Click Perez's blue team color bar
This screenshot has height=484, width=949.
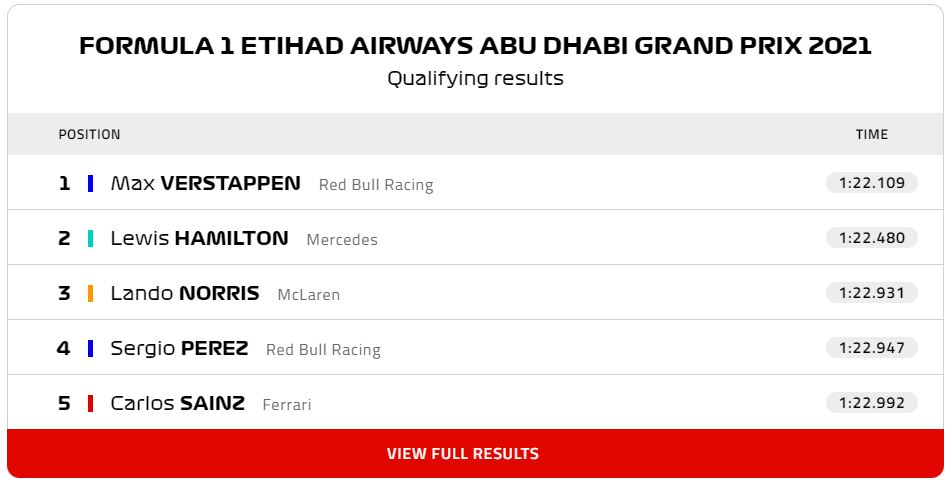pyautogui.click(x=90, y=348)
